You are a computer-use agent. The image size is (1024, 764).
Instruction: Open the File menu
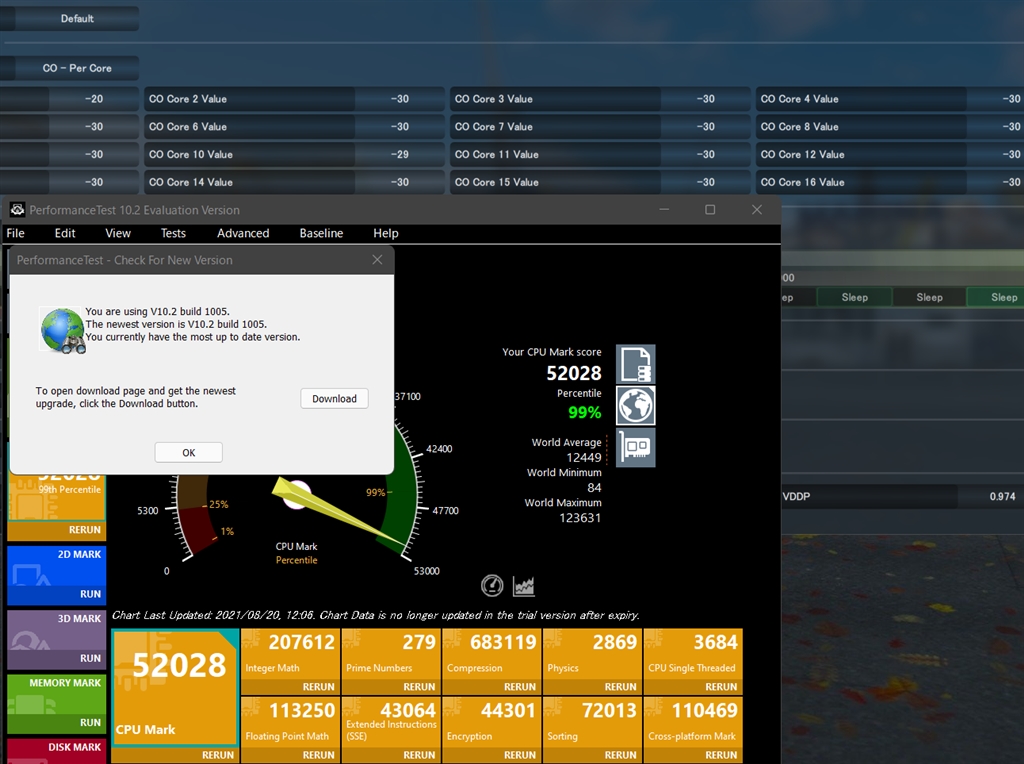[16, 233]
